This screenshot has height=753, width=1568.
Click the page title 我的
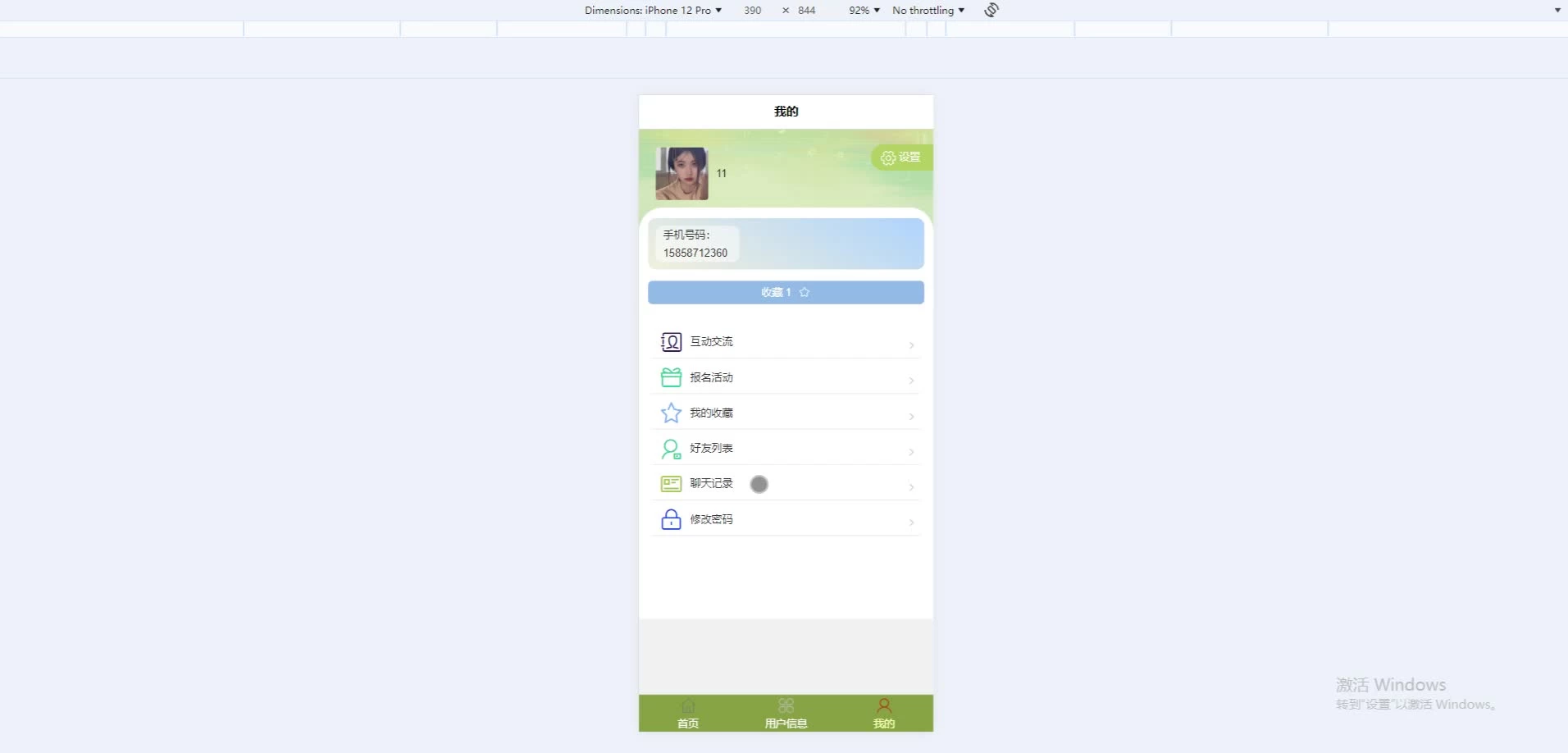[x=786, y=111]
